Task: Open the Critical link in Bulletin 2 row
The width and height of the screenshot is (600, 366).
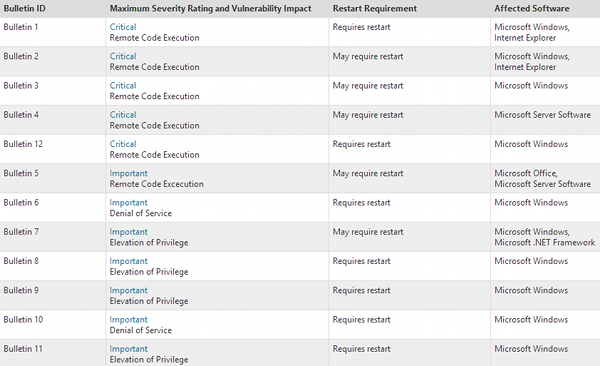Action: pos(123,56)
